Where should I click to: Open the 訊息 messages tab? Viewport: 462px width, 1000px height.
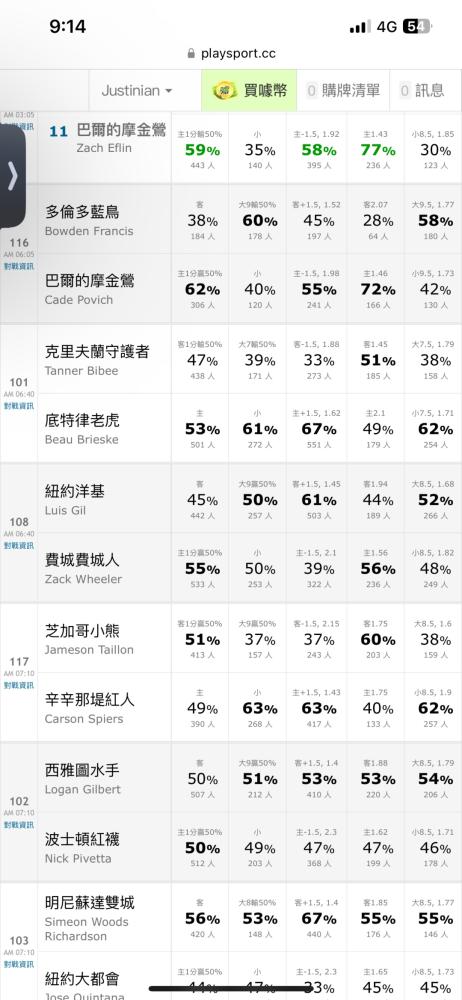pyautogui.click(x=425, y=91)
